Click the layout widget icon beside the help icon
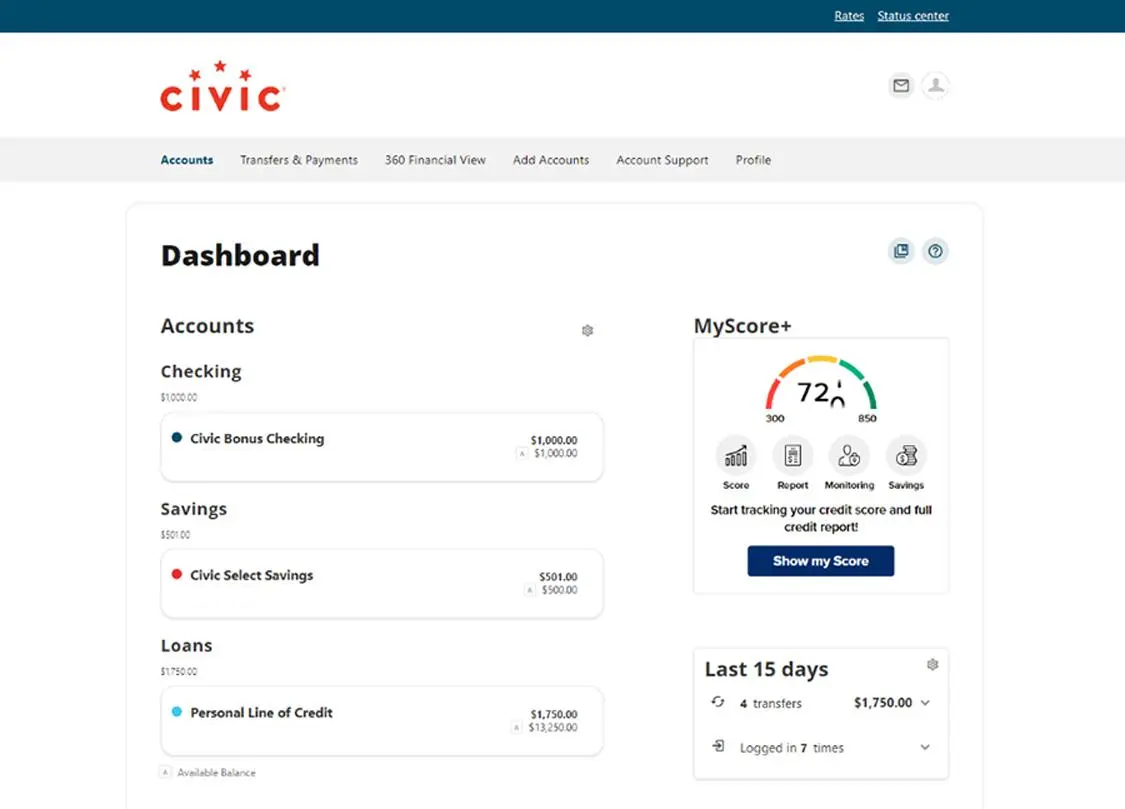The height and width of the screenshot is (809, 1125). tap(901, 251)
